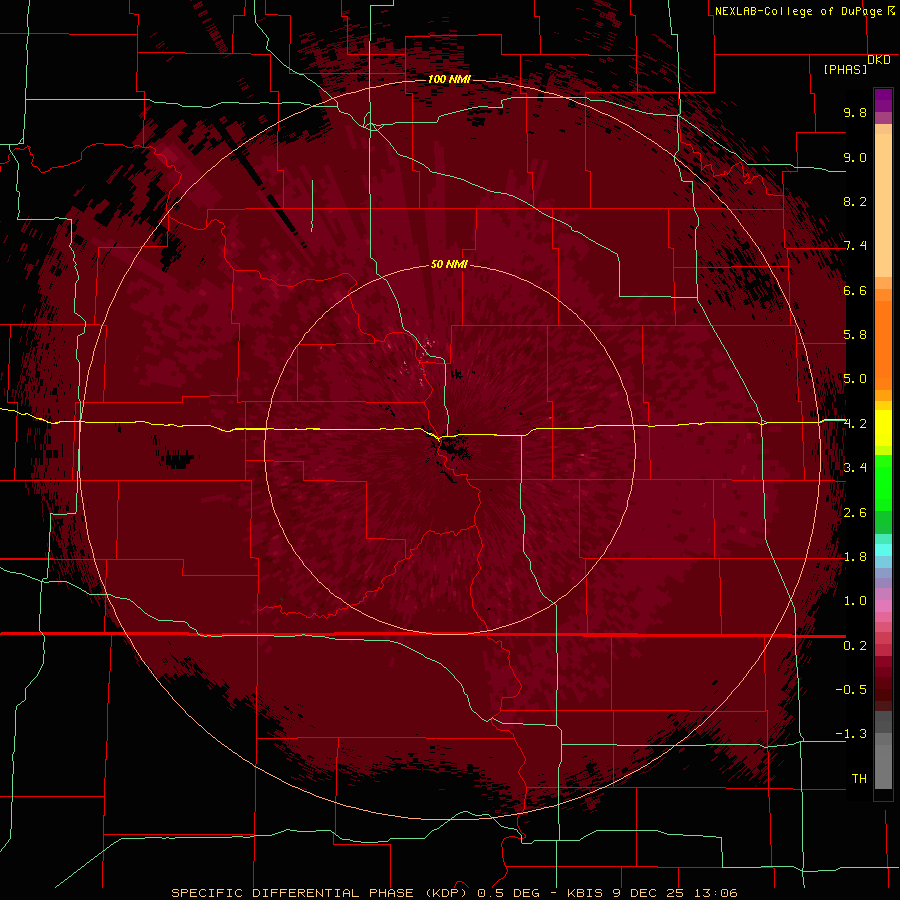
Task: Select the 8.2 scale value
Action: (x=855, y=201)
